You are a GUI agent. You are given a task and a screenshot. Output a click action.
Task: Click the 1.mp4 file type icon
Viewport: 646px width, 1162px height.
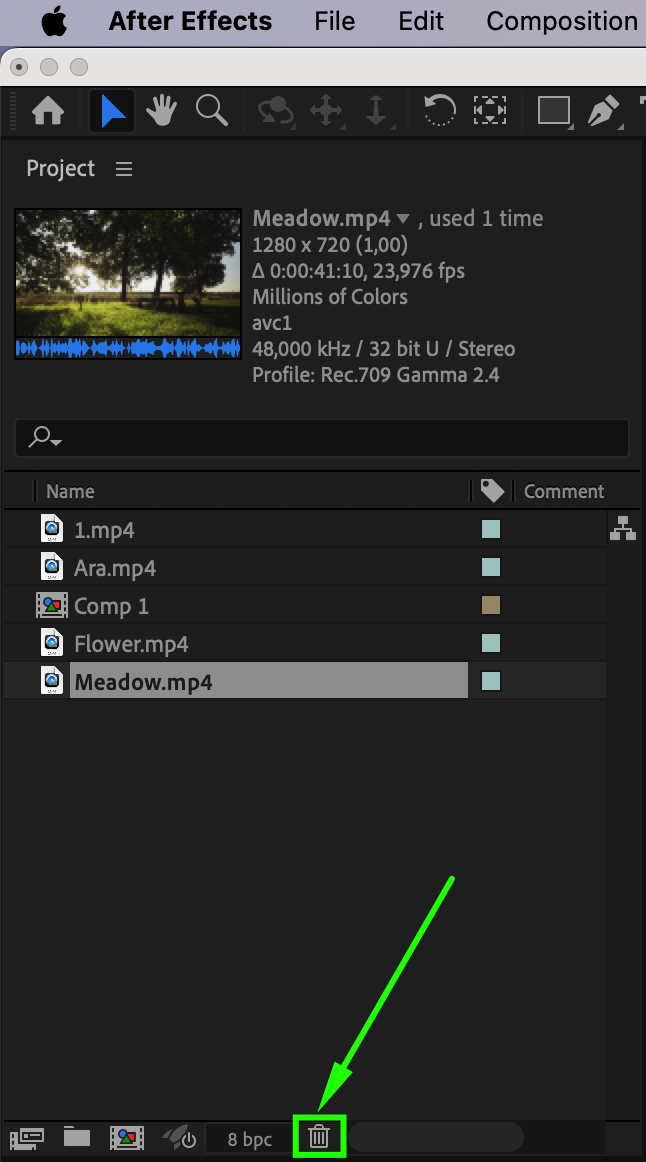51,528
